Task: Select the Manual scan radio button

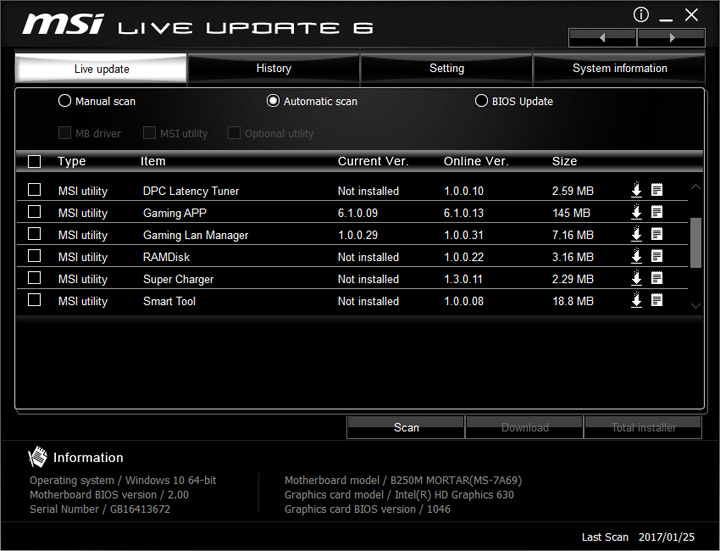Action: tap(65, 101)
